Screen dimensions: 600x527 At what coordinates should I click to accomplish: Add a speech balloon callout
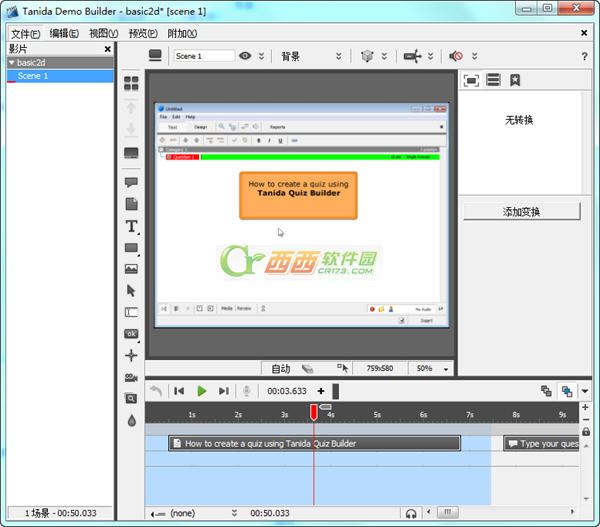[x=131, y=182]
